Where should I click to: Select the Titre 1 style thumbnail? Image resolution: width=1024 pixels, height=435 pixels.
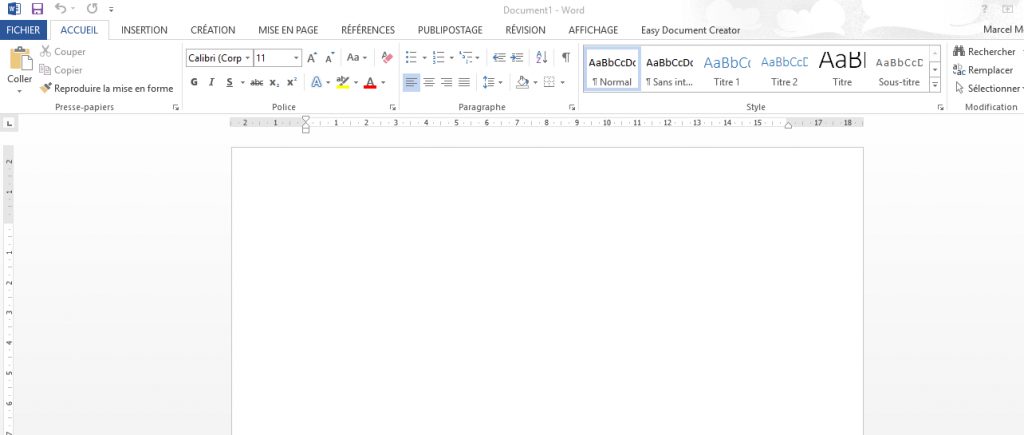727,69
